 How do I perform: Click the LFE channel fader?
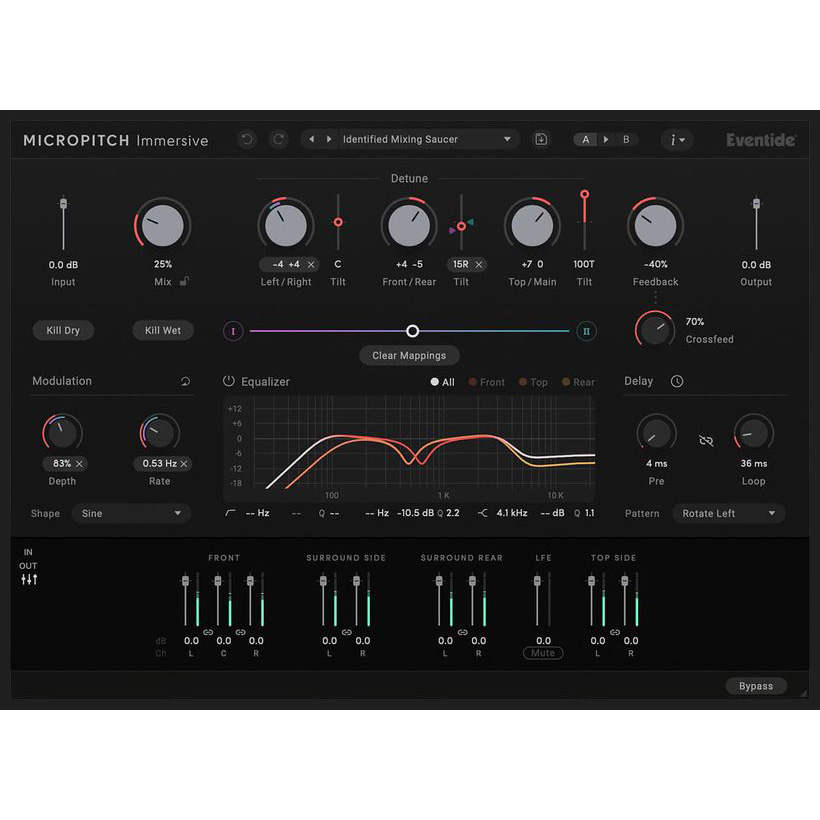[x=537, y=600]
